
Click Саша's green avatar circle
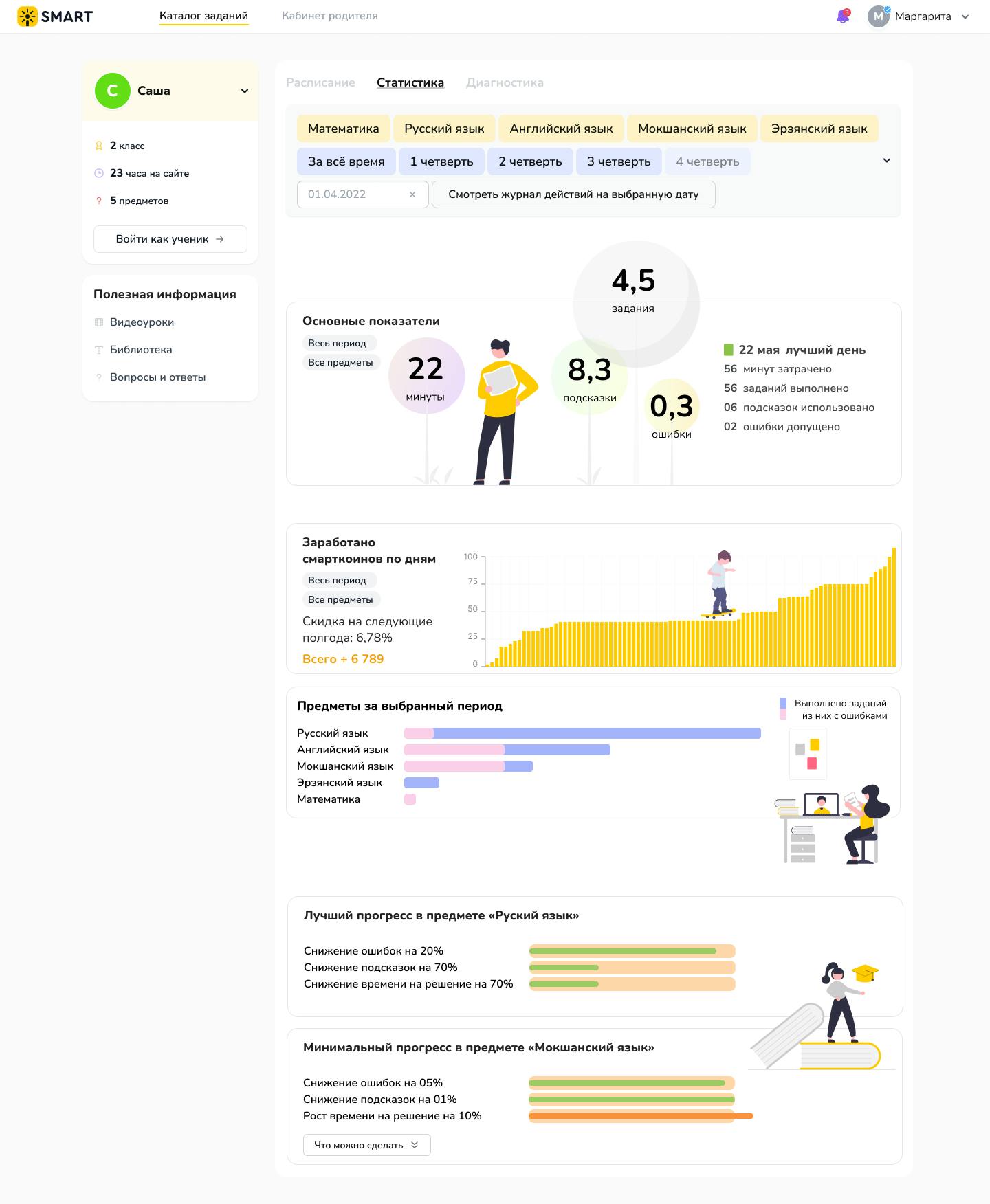click(113, 91)
